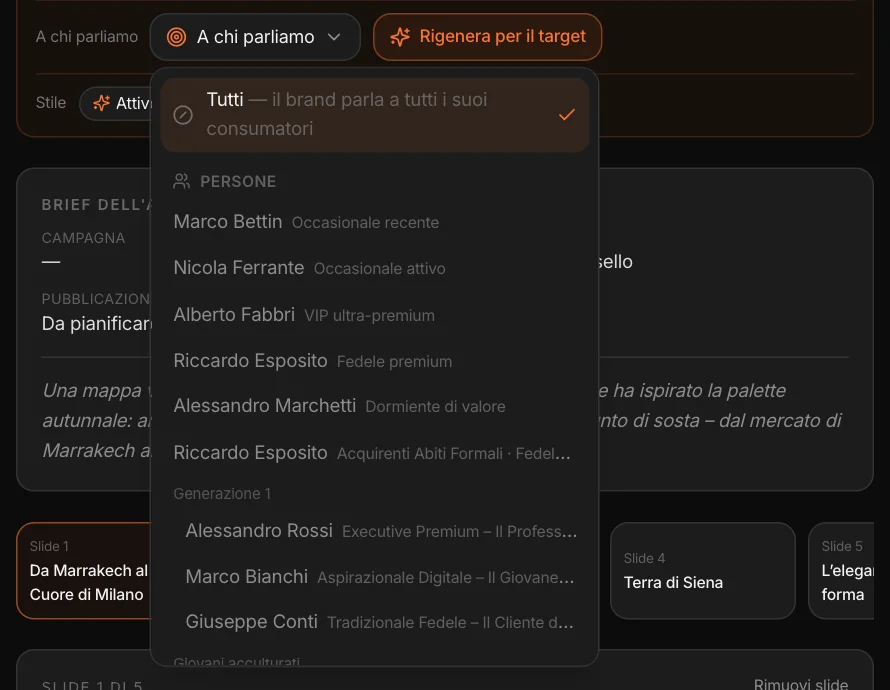Click the sparkle icon on Rigenera button
Image resolution: width=890 pixels, height=690 pixels.
[400, 37]
